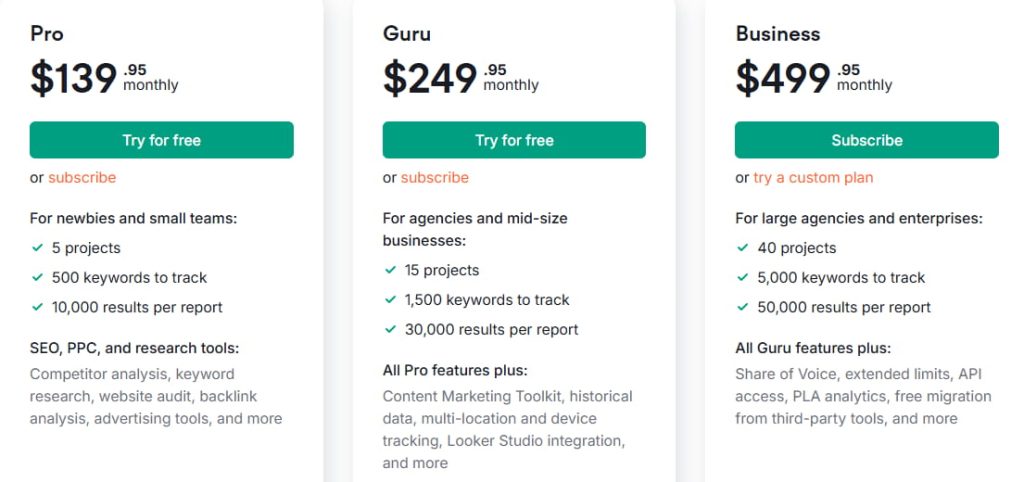Click the checkmark beside 10,000 results per report
The height and width of the screenshot is (482, 1024).
click(37, 307)
